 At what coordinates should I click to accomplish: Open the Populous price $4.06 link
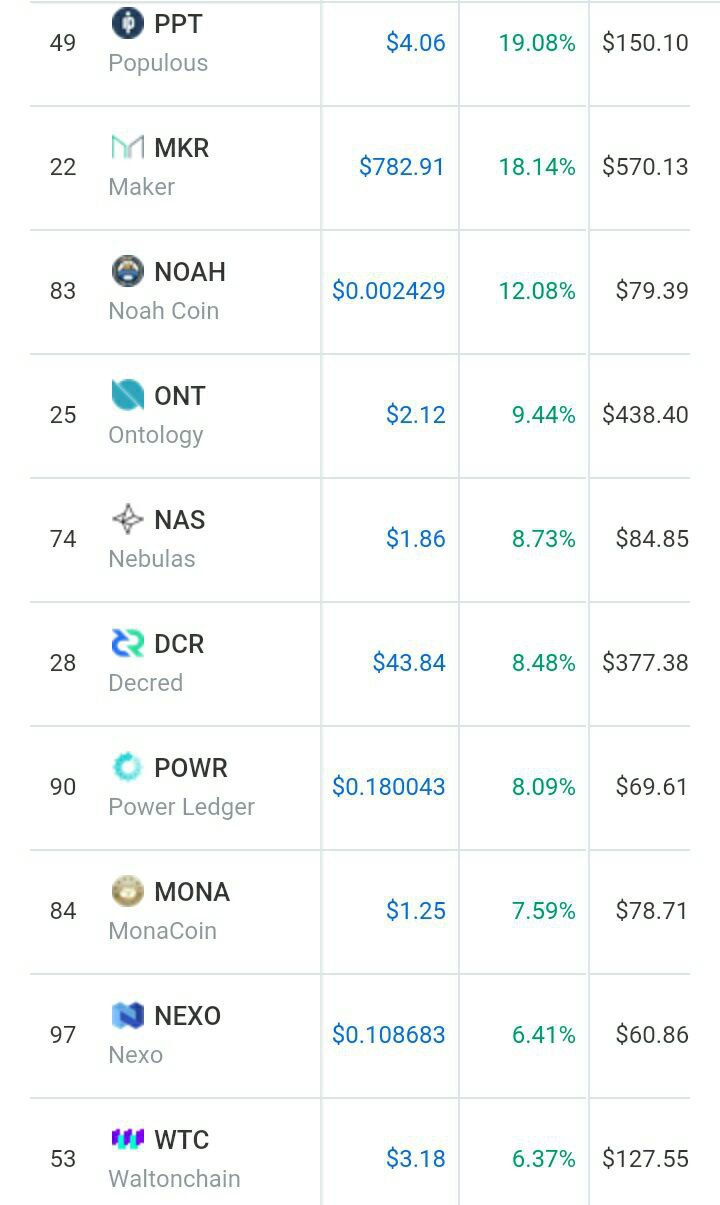coord(416,43)
